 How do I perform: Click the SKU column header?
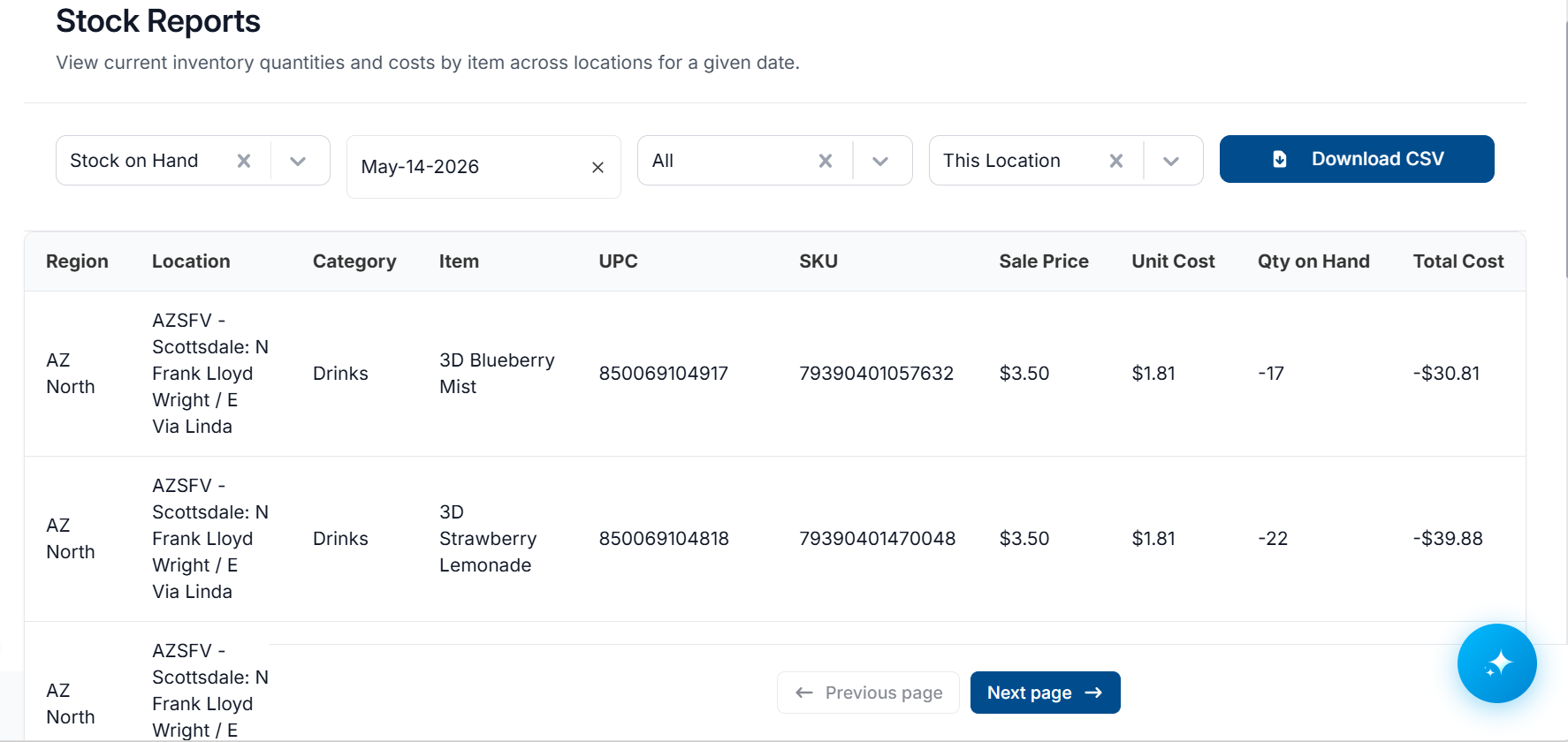[x=818, y=261]
